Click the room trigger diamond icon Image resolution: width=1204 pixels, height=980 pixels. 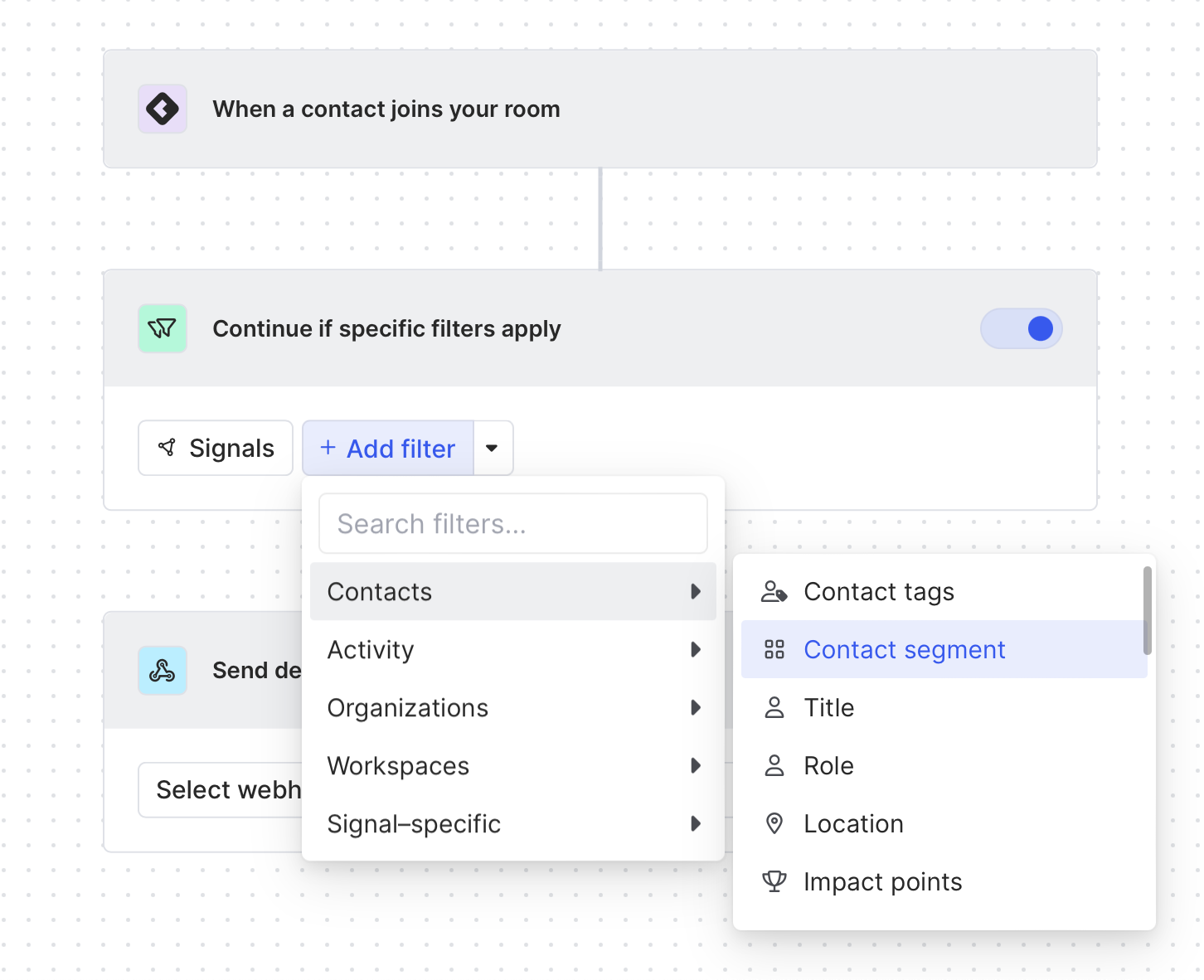point(163,109)
